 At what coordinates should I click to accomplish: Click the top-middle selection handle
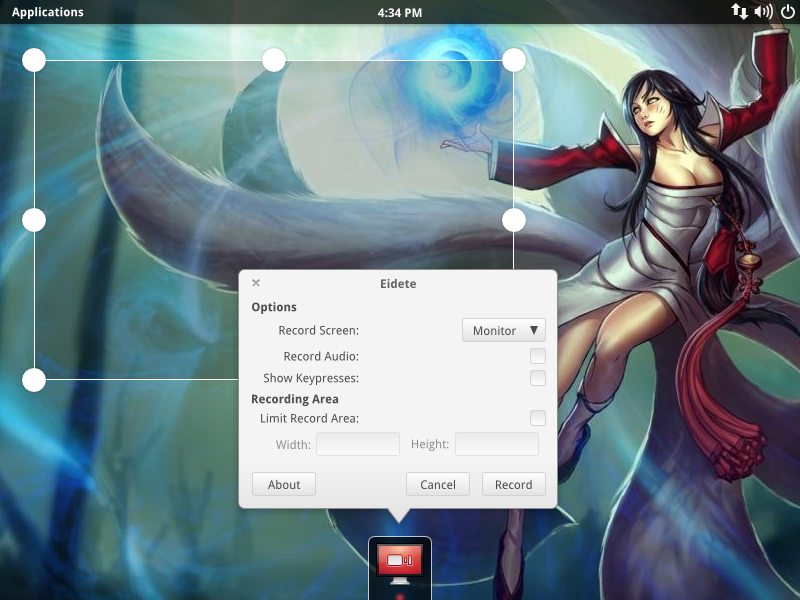pyautogui.click(x=274, y=60)
